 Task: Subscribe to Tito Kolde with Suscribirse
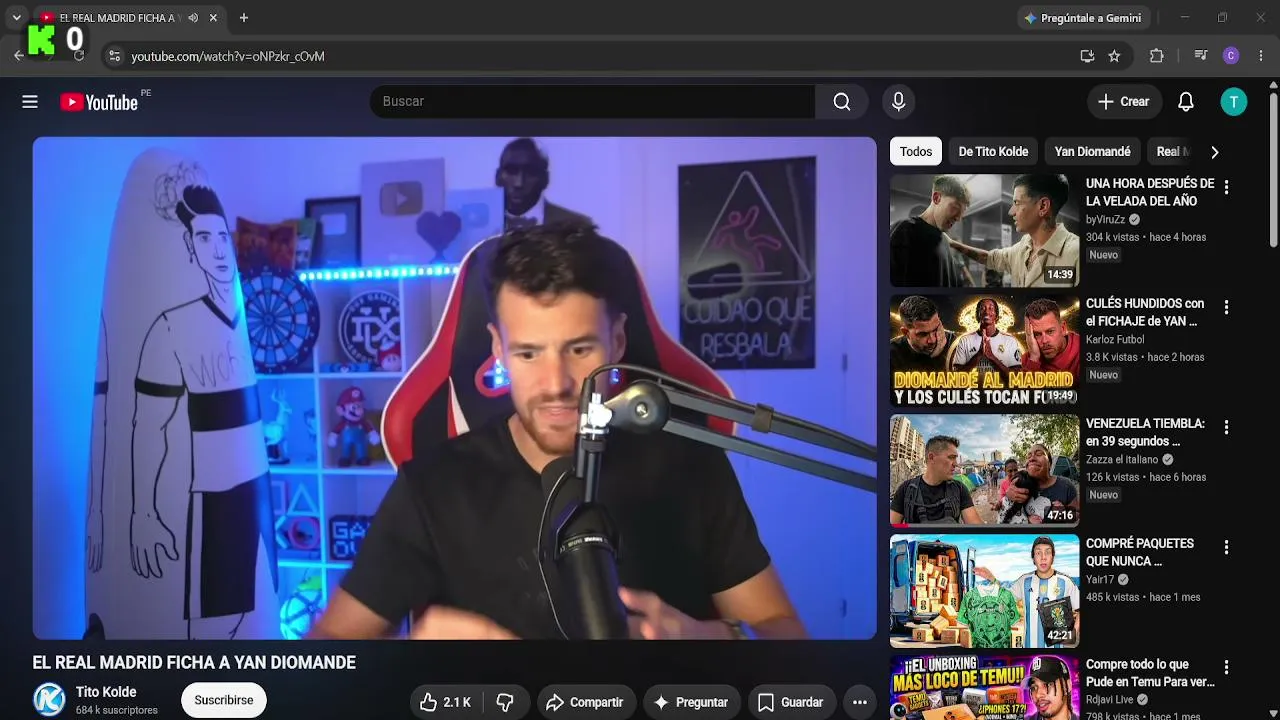pyautogui.click(x=224, y=700)
